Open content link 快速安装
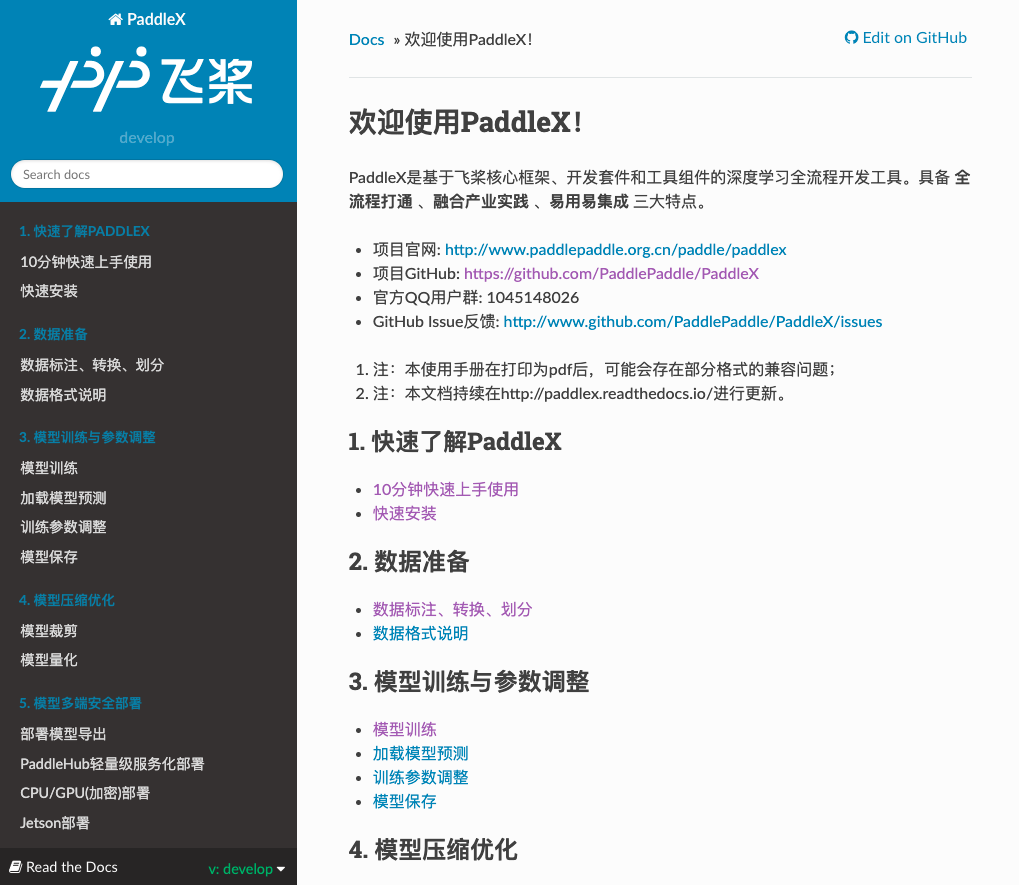This screenshot has width=1019, height=885. tap(404, 513)
